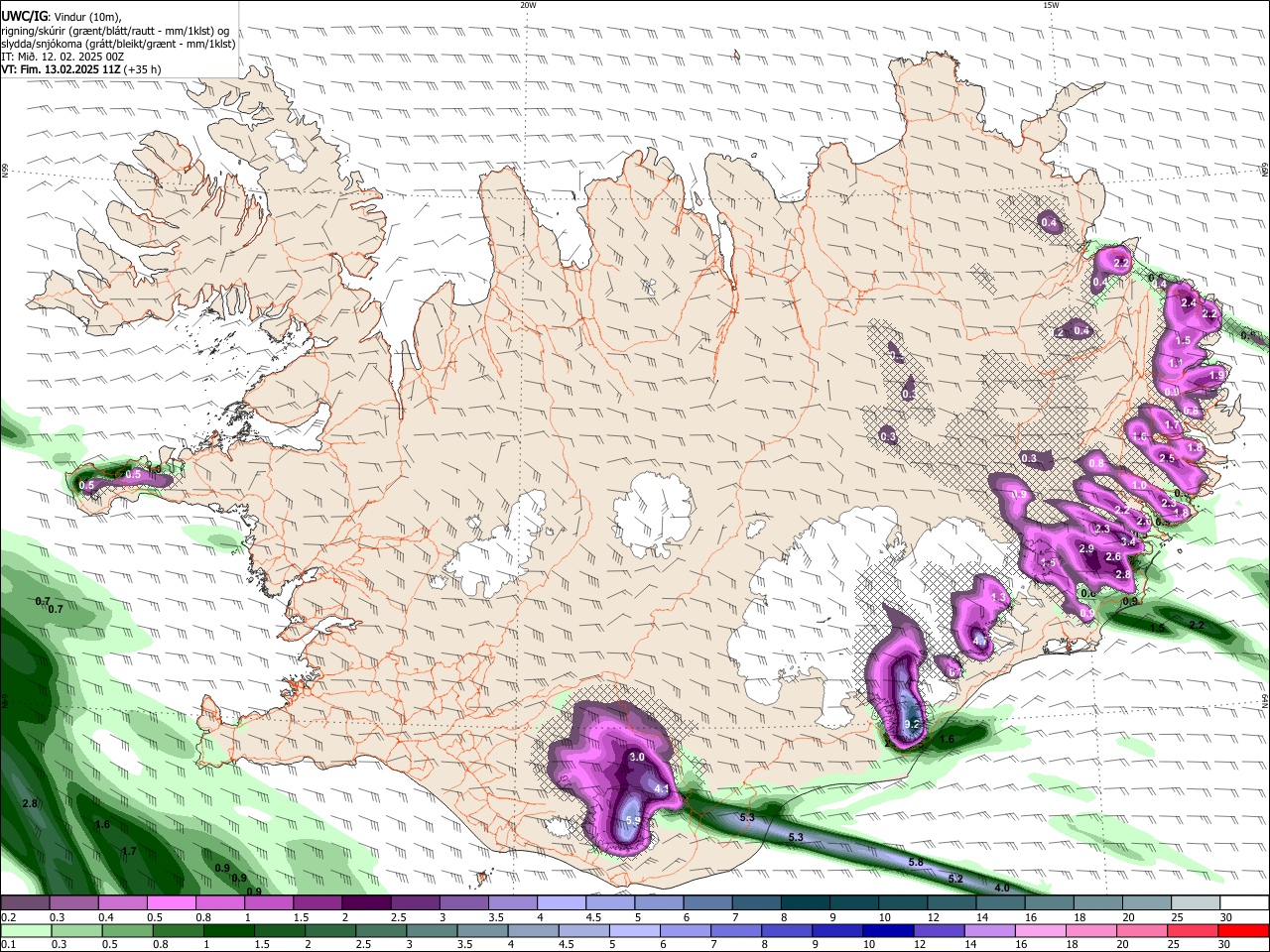Click the '2.6' snowfall value on the map
Viewport: 1270px width, 952px height.
1113,557
